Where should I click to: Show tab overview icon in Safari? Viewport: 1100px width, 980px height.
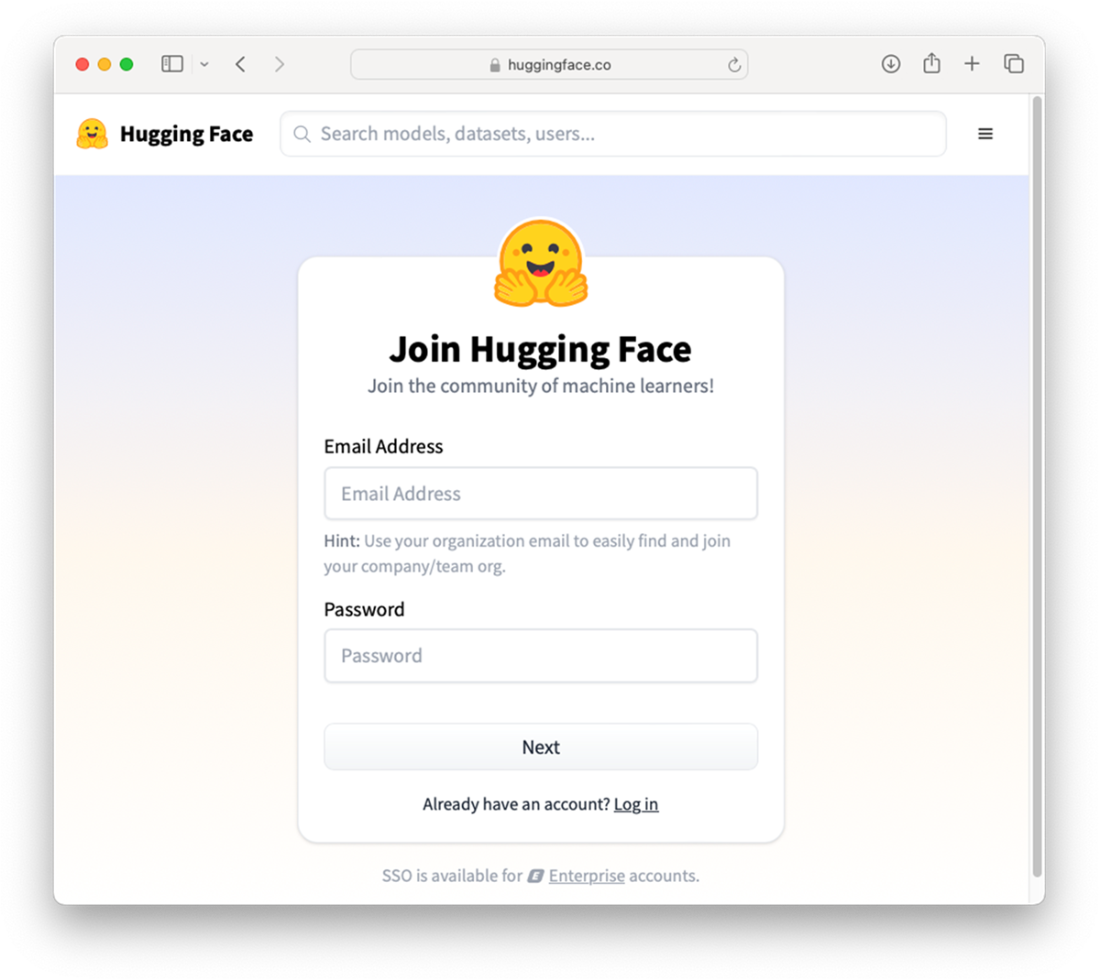tap(1013, 64)
